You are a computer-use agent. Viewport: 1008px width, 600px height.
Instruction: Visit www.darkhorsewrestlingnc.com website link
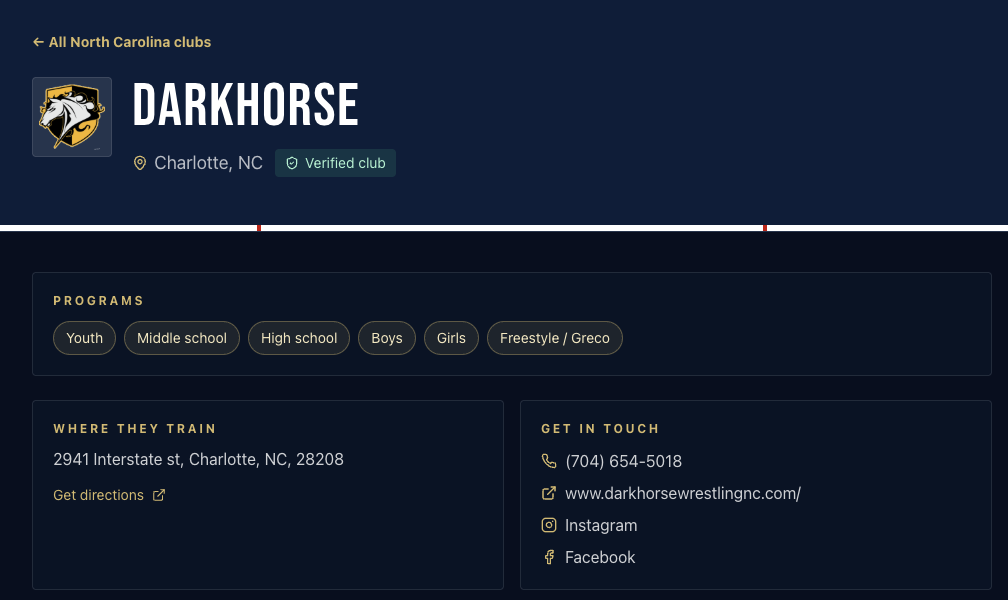pos(683,493)
